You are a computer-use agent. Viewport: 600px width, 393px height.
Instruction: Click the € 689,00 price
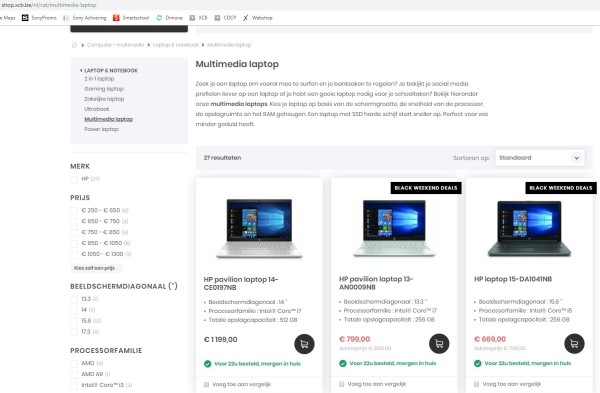490,339
